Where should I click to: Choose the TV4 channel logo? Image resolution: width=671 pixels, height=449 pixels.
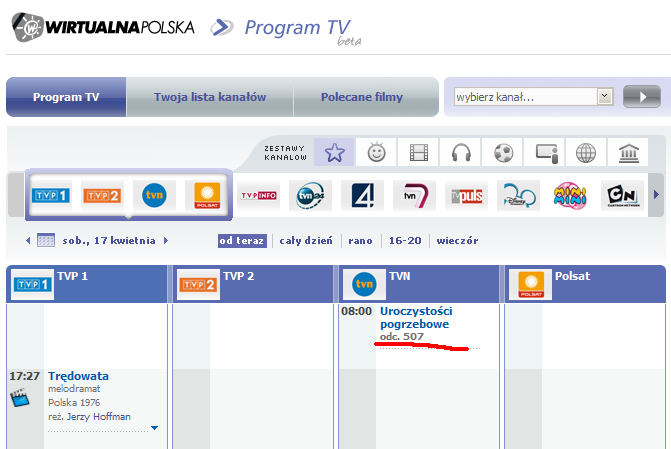(x=362, y=196)
